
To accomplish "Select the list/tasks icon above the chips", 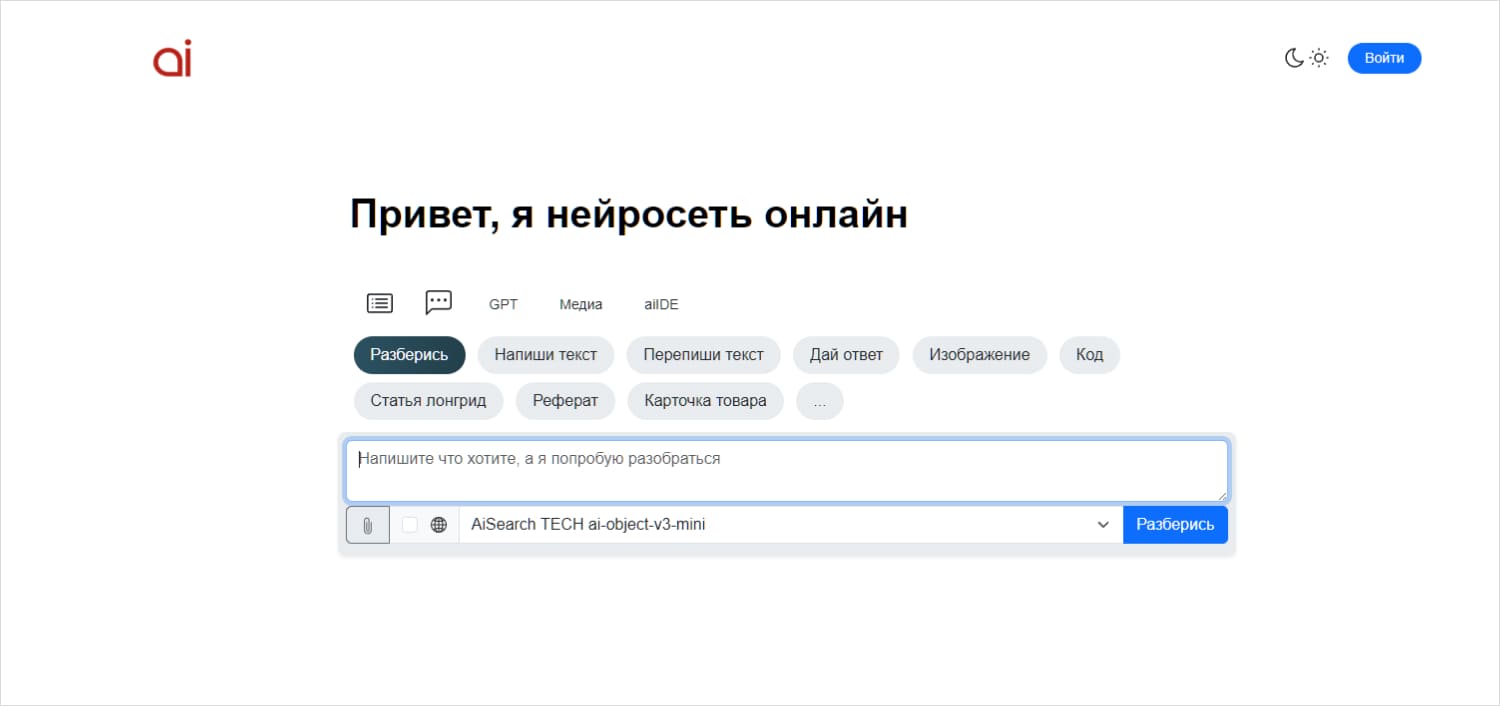I will [x=379, y=302].
